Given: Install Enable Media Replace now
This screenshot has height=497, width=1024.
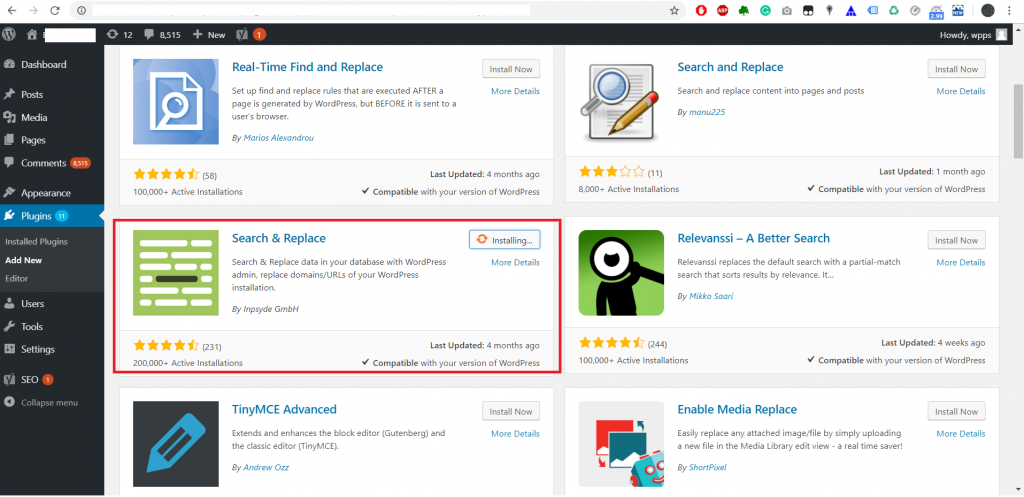Looking at the screenshot, I should pyautogui.click(x=956, y=411).
